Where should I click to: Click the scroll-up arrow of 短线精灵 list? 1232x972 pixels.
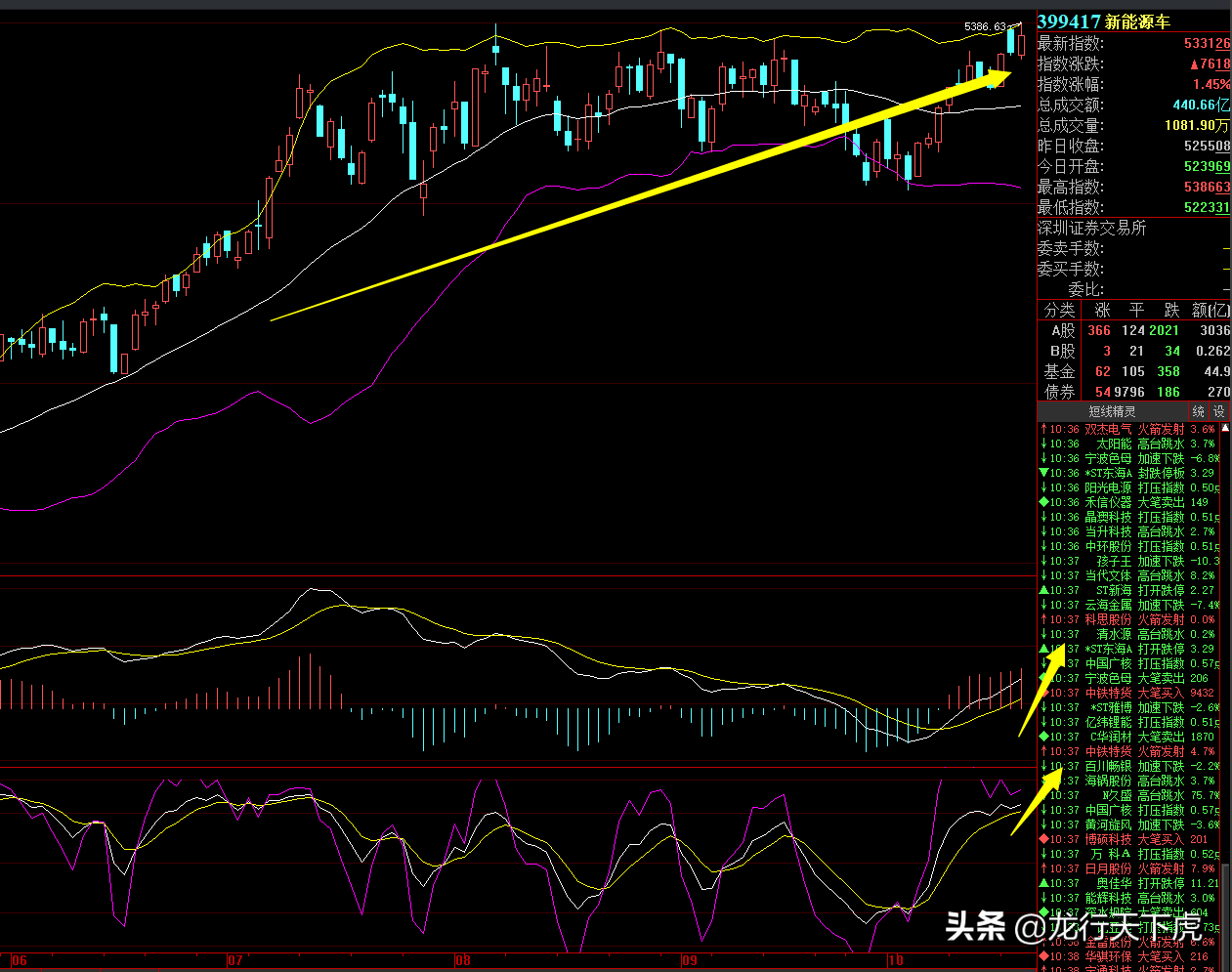[x=1225, y=429]
